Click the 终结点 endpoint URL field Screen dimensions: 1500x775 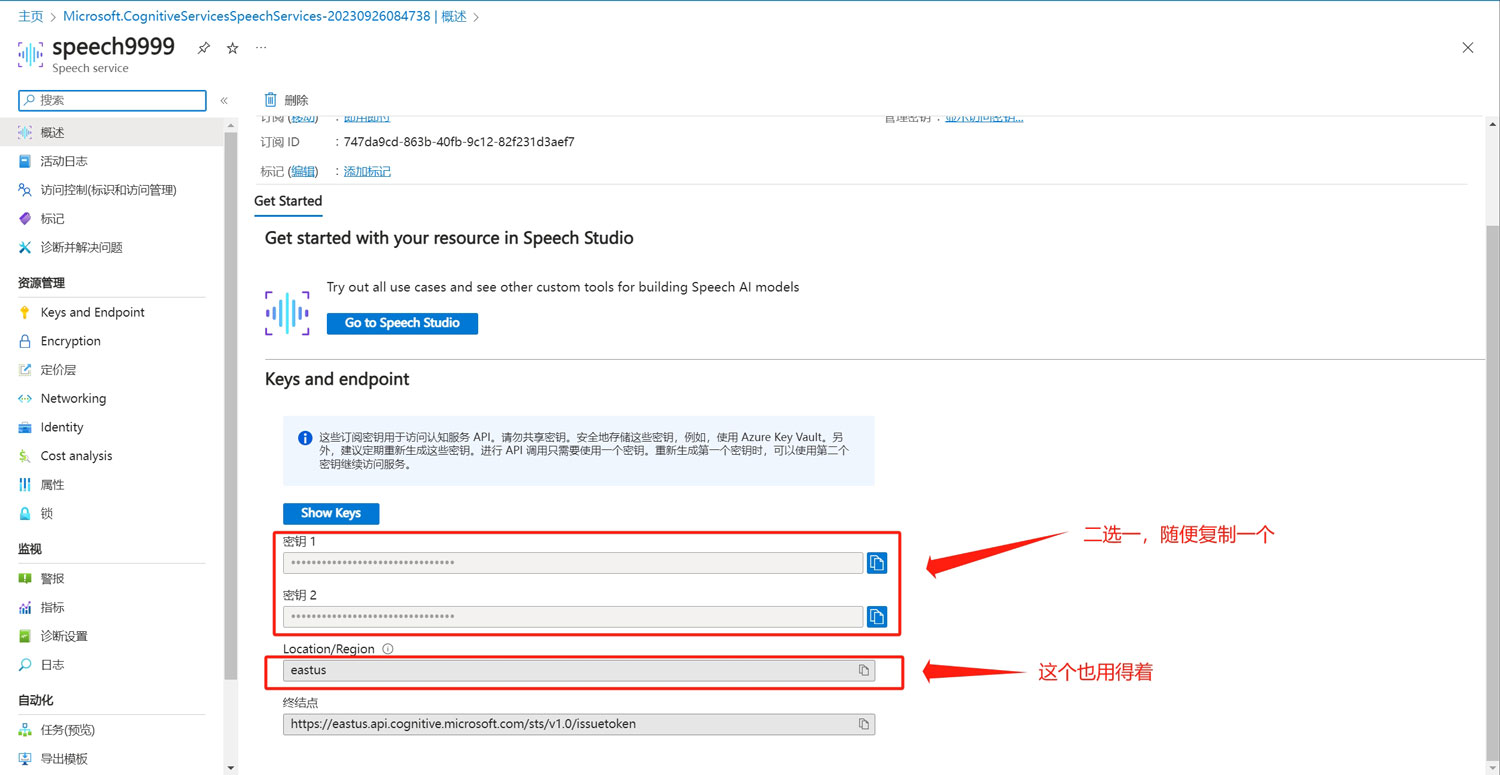tap(579, 724)
